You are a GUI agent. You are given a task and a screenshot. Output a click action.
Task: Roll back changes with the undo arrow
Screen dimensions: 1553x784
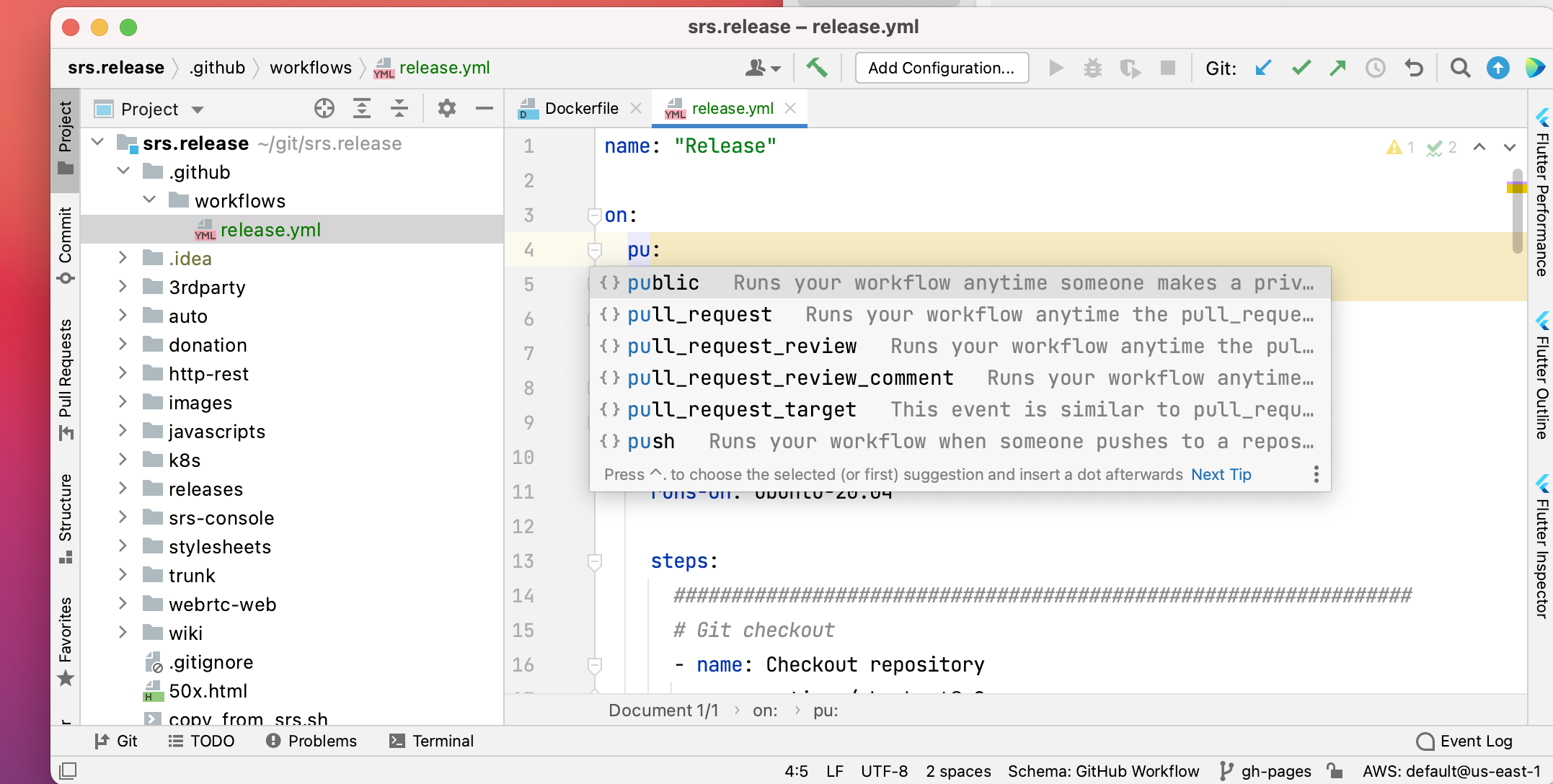coord(1413,68)
